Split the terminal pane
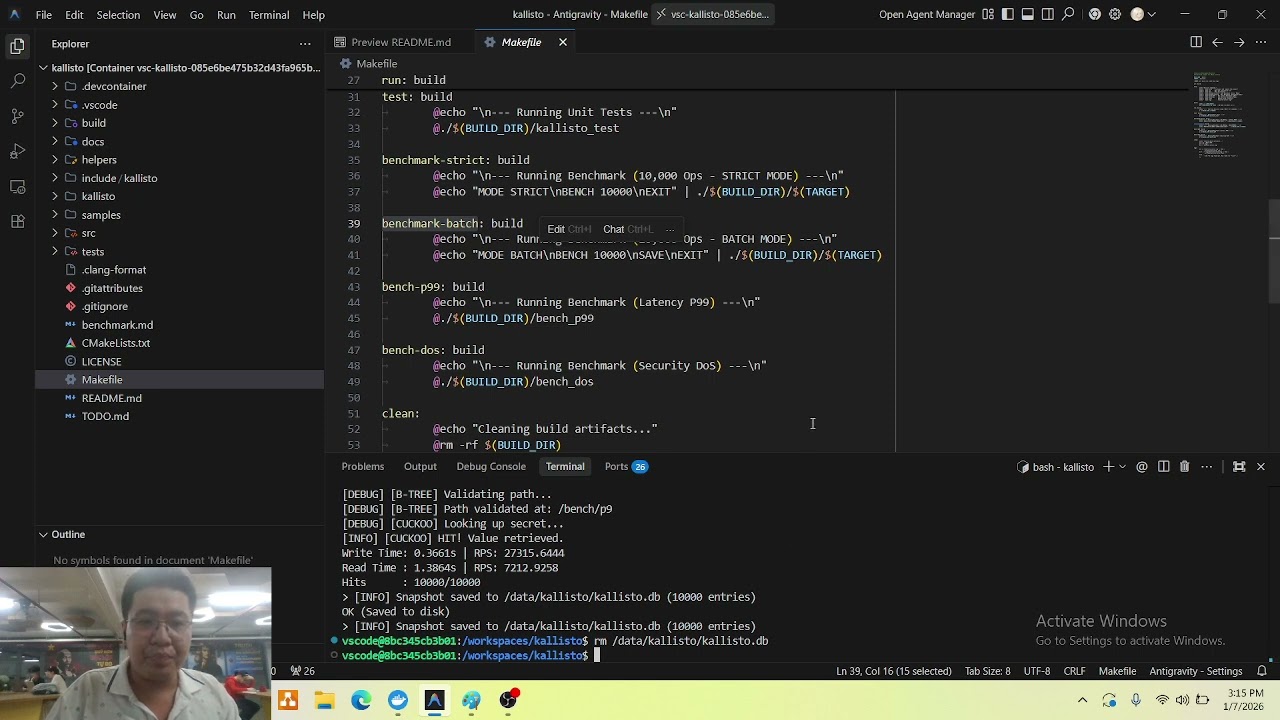Image resolution: width=1280 pixels, height=720 pixels. point(1164,467)
